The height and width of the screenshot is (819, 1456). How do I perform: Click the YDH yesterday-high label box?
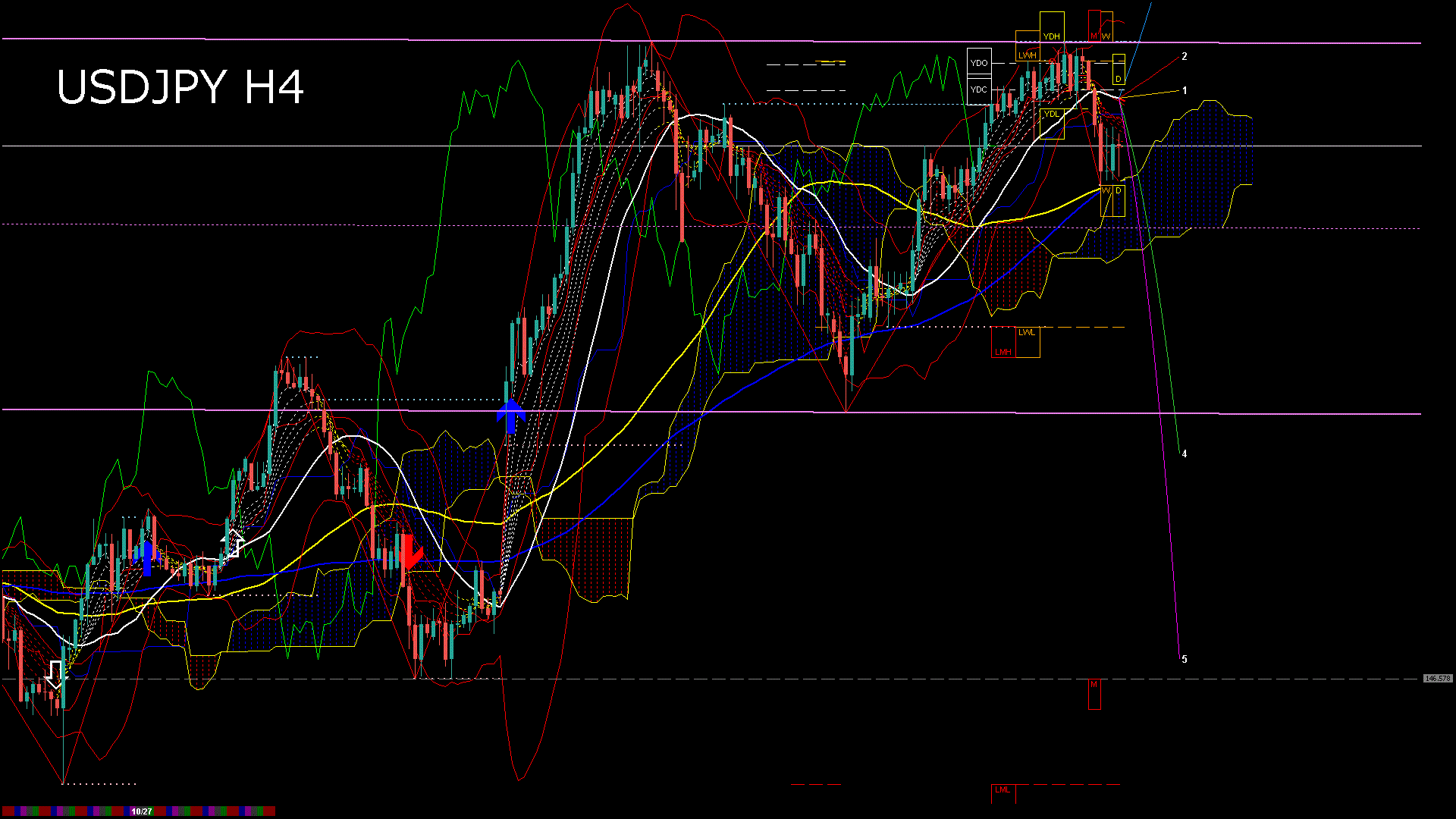[x=1052, y=36]
